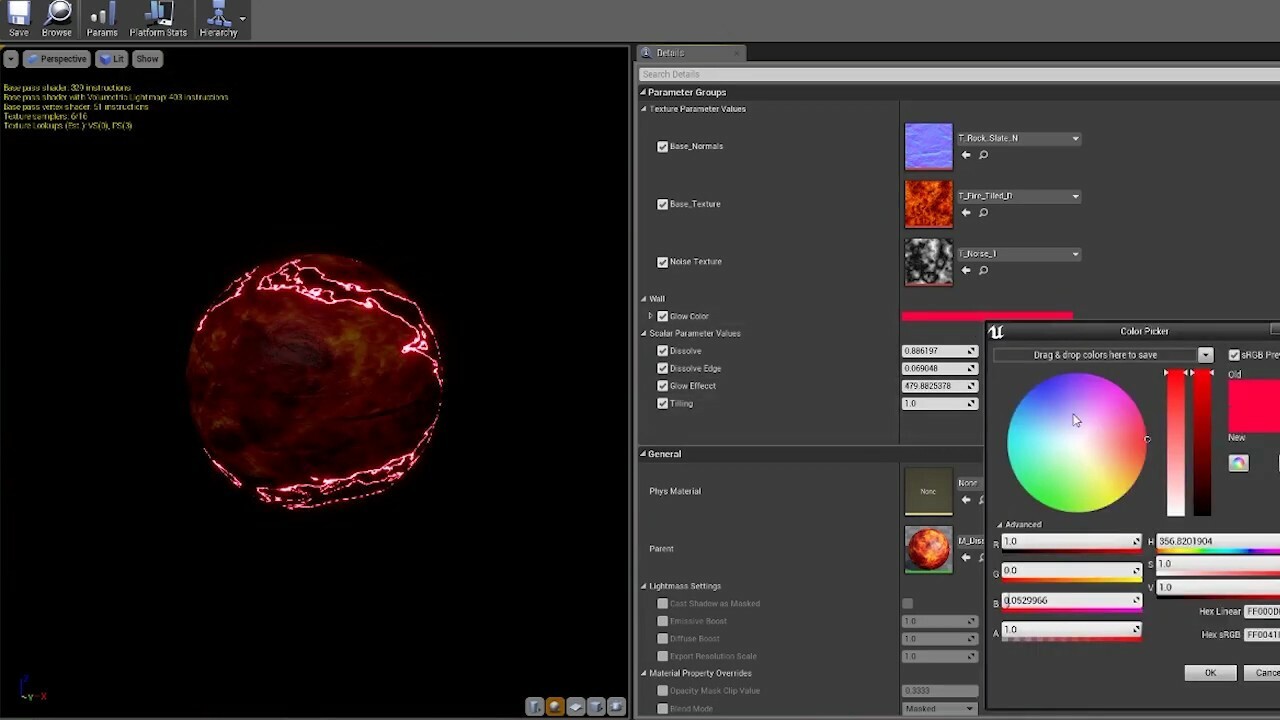Open the T_Fire_Tiled_D texture dropdown
1280x720 pixels.
(1074, 195)
